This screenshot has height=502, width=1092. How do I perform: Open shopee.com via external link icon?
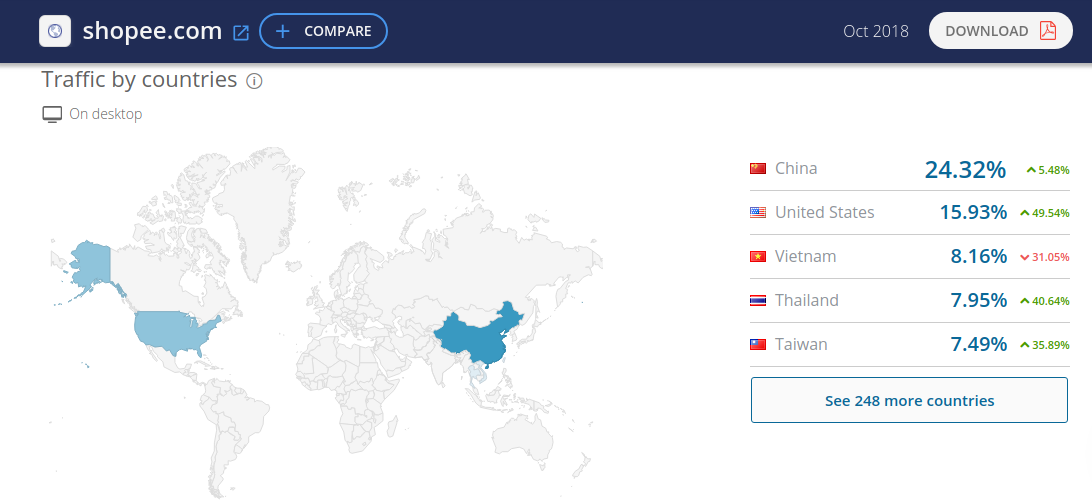pos(241,32)
